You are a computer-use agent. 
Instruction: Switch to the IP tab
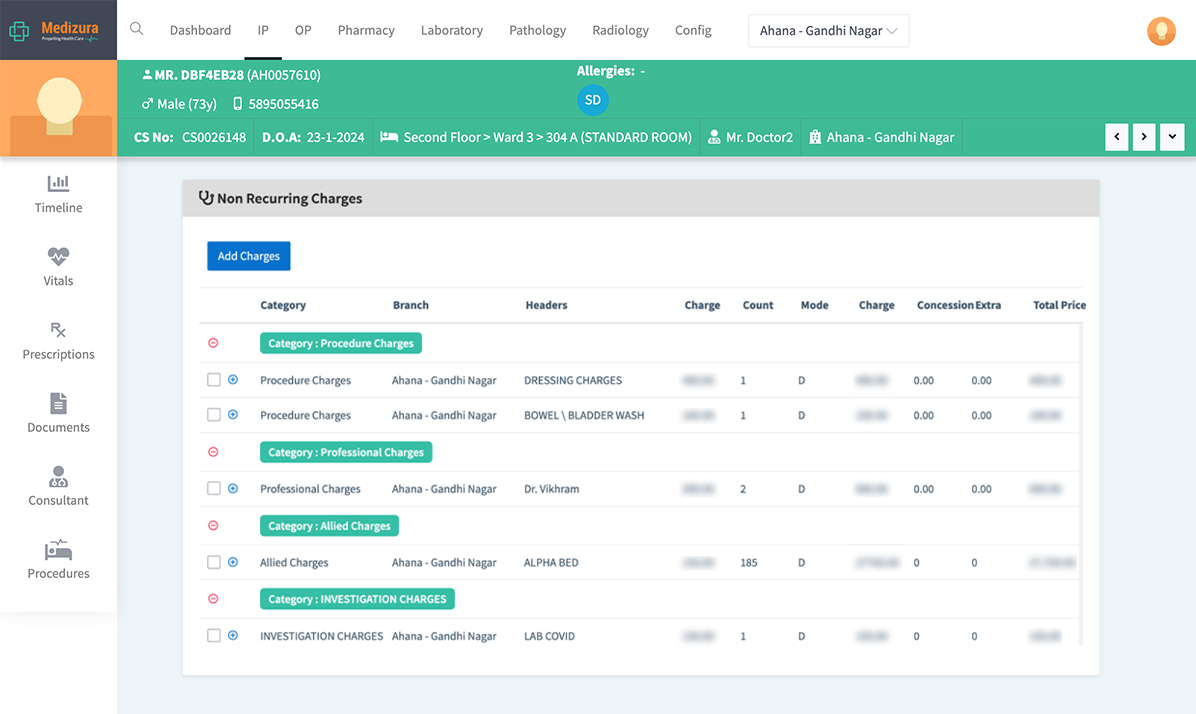(263, 31)
